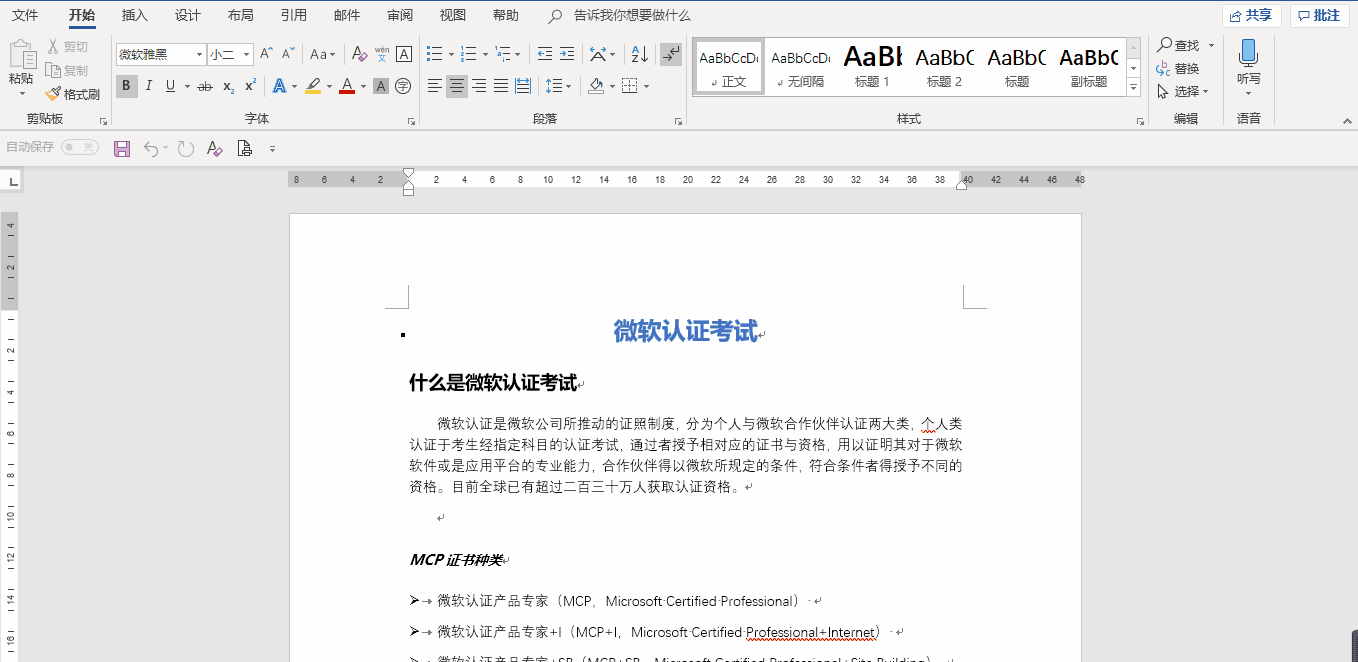Image resolution: width=1358 pixels, height=662 pixels.
Task: Expand the numbered list dropdown arrow
Action: 485,54
